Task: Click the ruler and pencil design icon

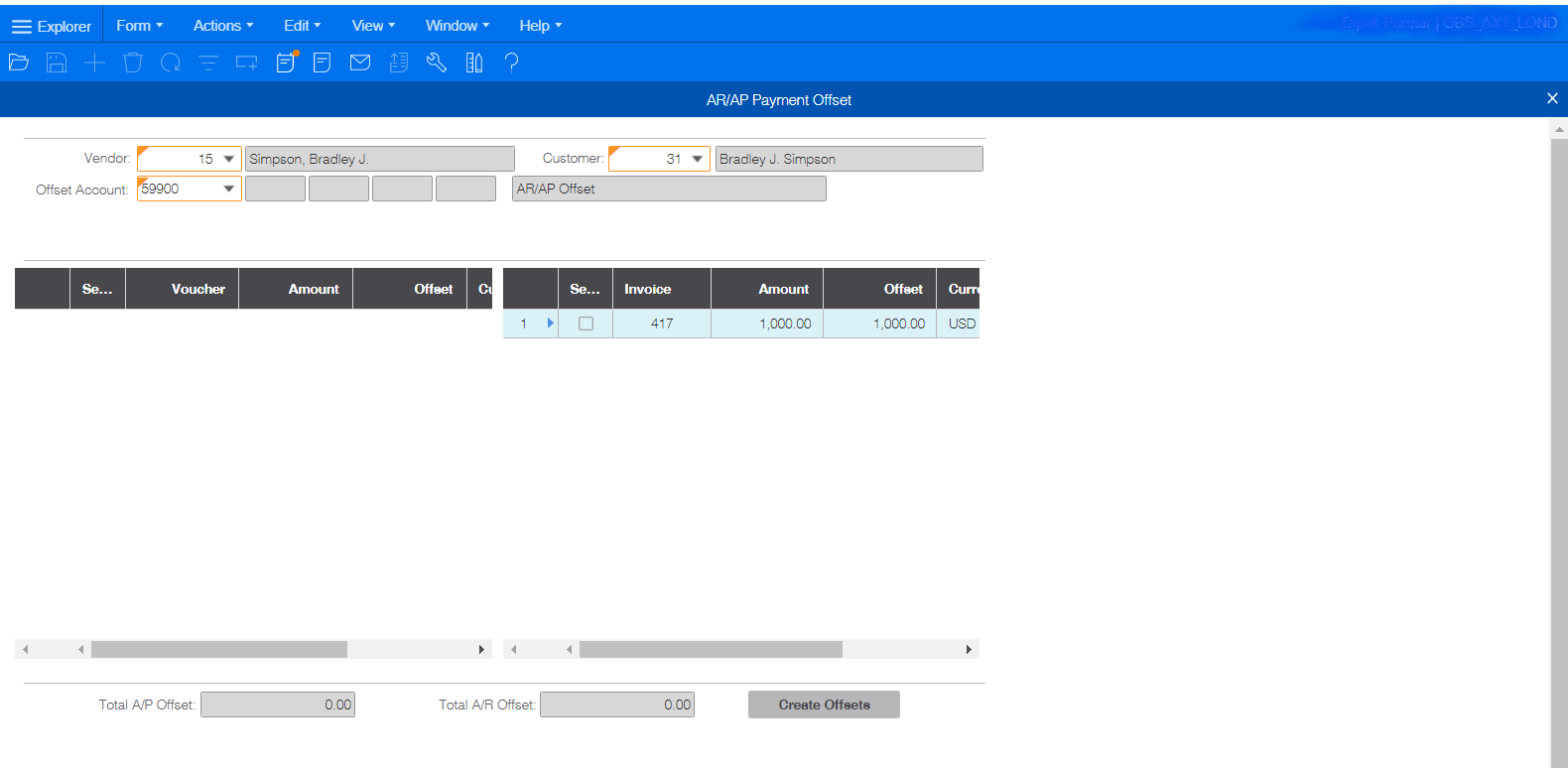Action: [474, 63]
